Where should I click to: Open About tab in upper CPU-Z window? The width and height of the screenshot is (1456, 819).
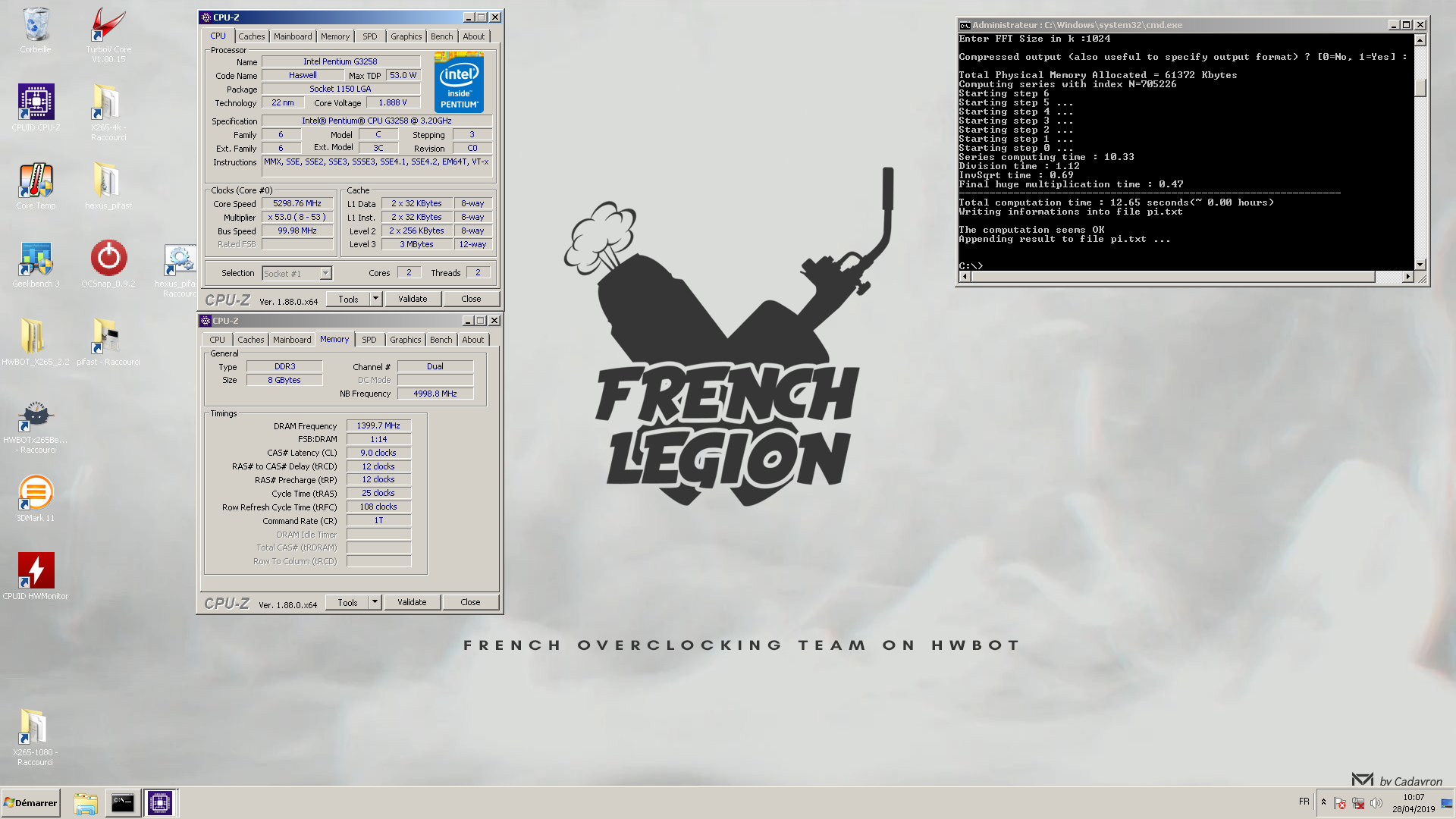coord(473,36)
